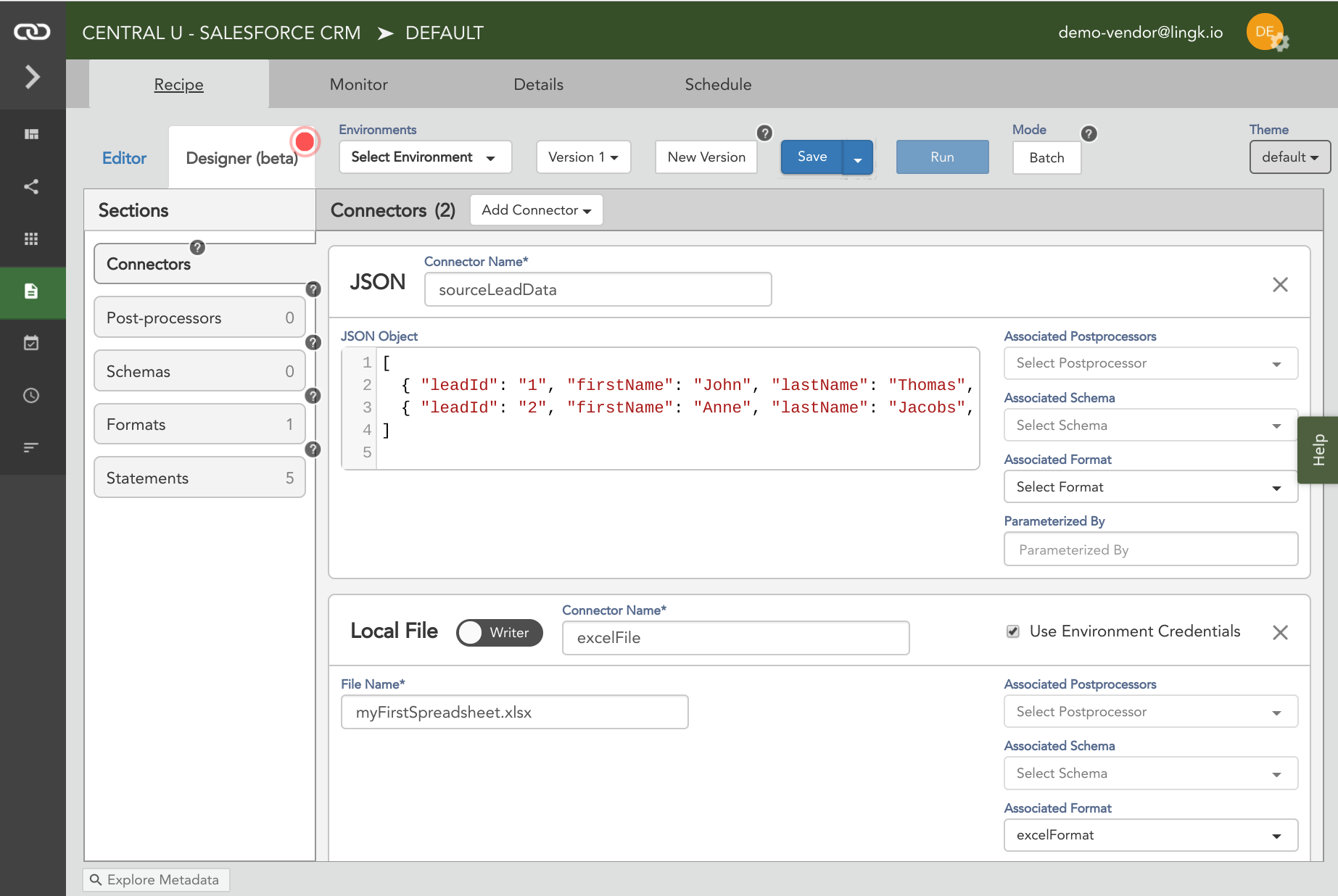
Task: Click the help icon next to Mode
Action: [1089, 133]
